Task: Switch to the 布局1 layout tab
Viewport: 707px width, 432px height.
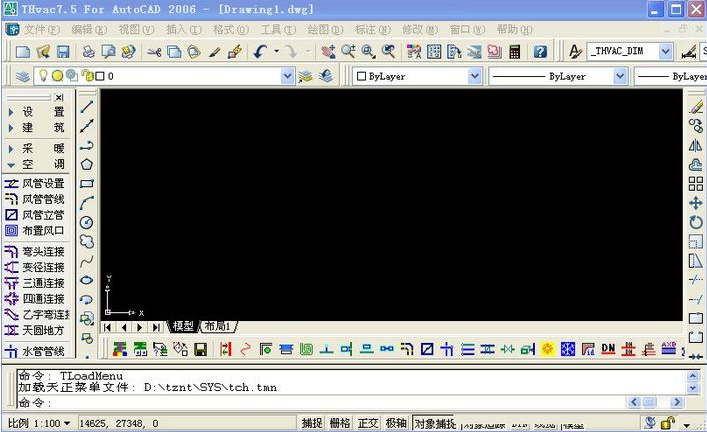Action: click(218, 326)
